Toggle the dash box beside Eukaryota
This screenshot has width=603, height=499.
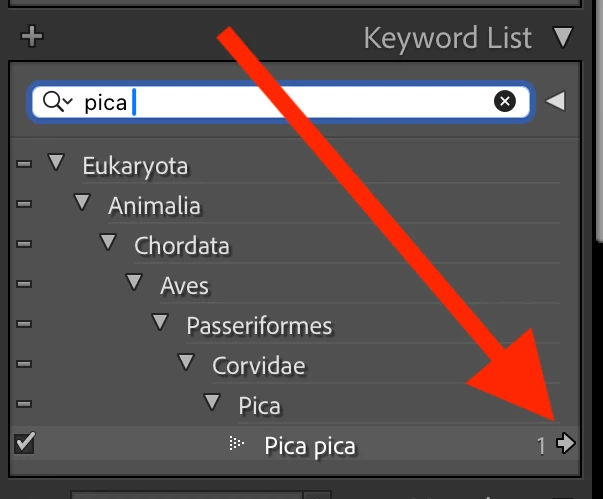(25, 164)
